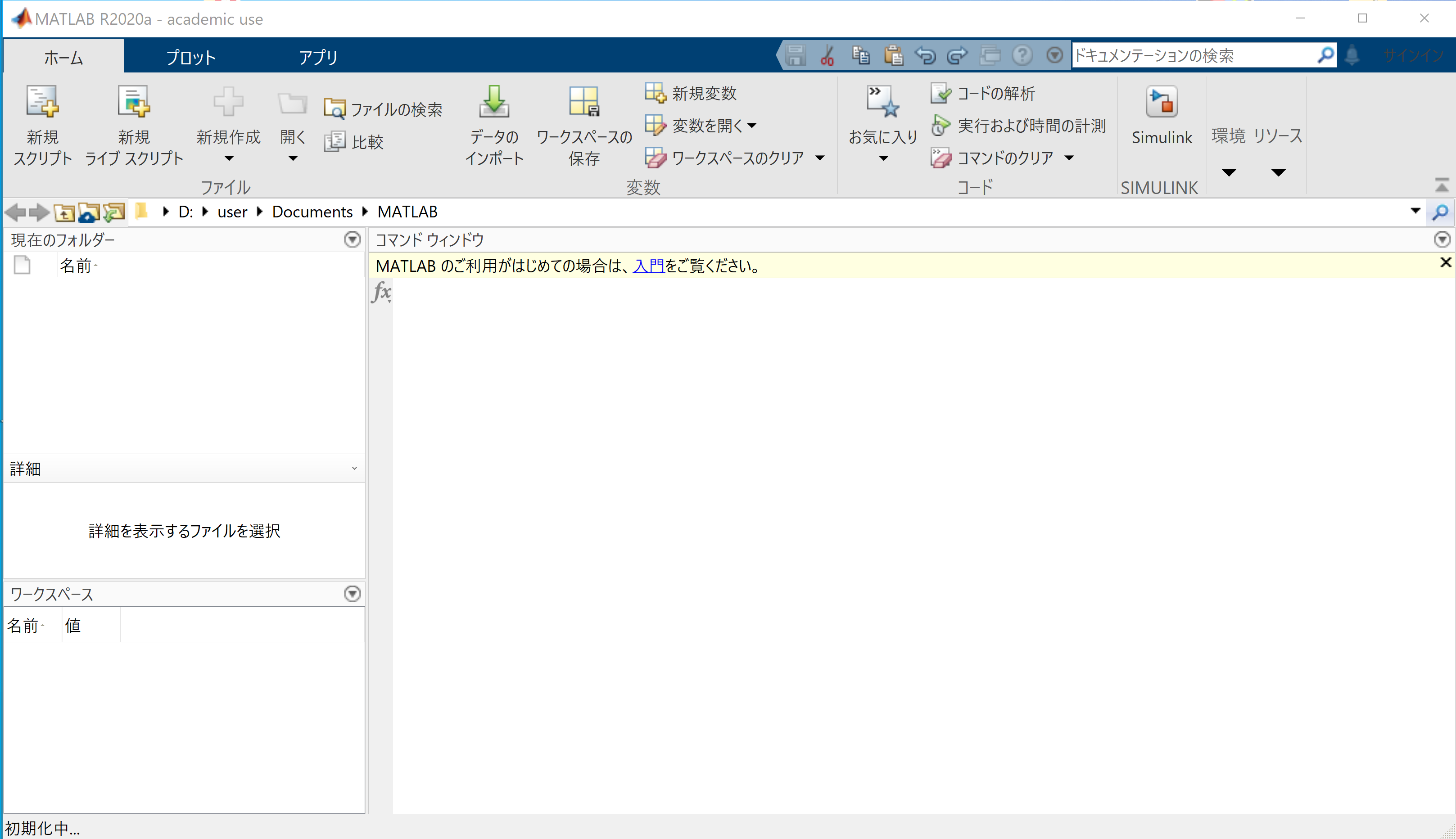Click the documentation search magnifier icon
The width and height of the screenshot is (1456, 839).
[x=1325, y=55]
